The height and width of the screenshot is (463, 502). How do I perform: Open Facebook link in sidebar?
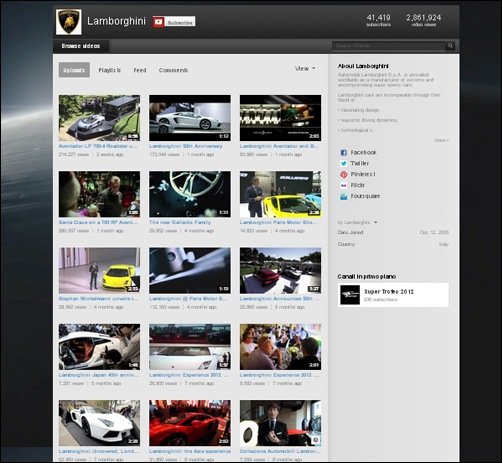point(363,152)
